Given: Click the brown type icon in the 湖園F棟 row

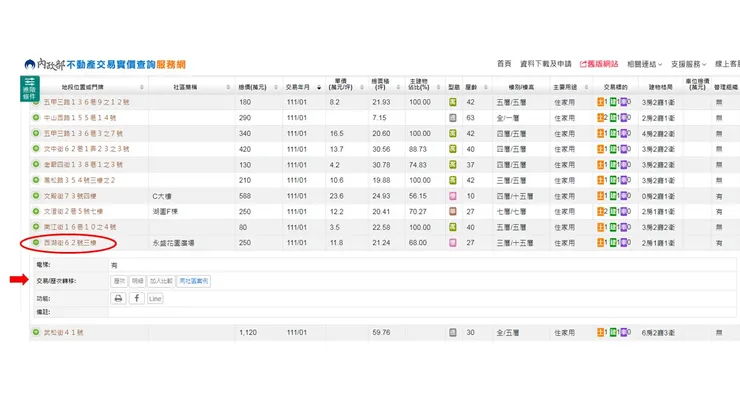Looking at the screenshot, I should [x=453, y=212].
